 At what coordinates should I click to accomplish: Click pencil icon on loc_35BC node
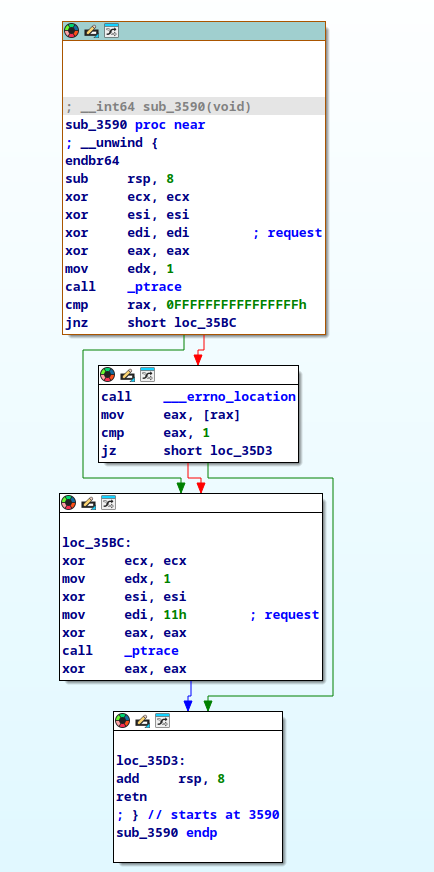point(88,503)
